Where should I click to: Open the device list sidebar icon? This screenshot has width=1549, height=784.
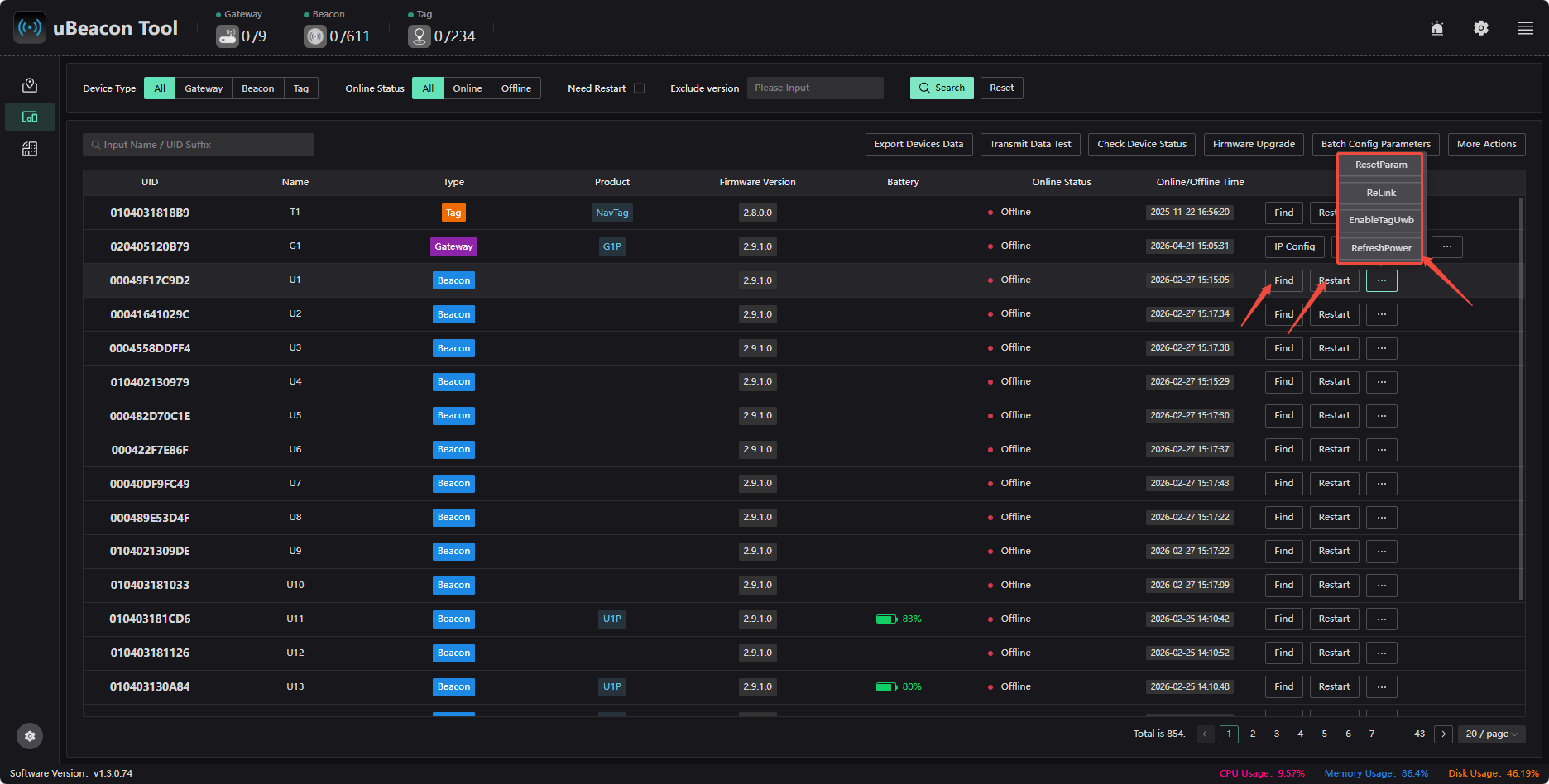(x=30, y=117)
